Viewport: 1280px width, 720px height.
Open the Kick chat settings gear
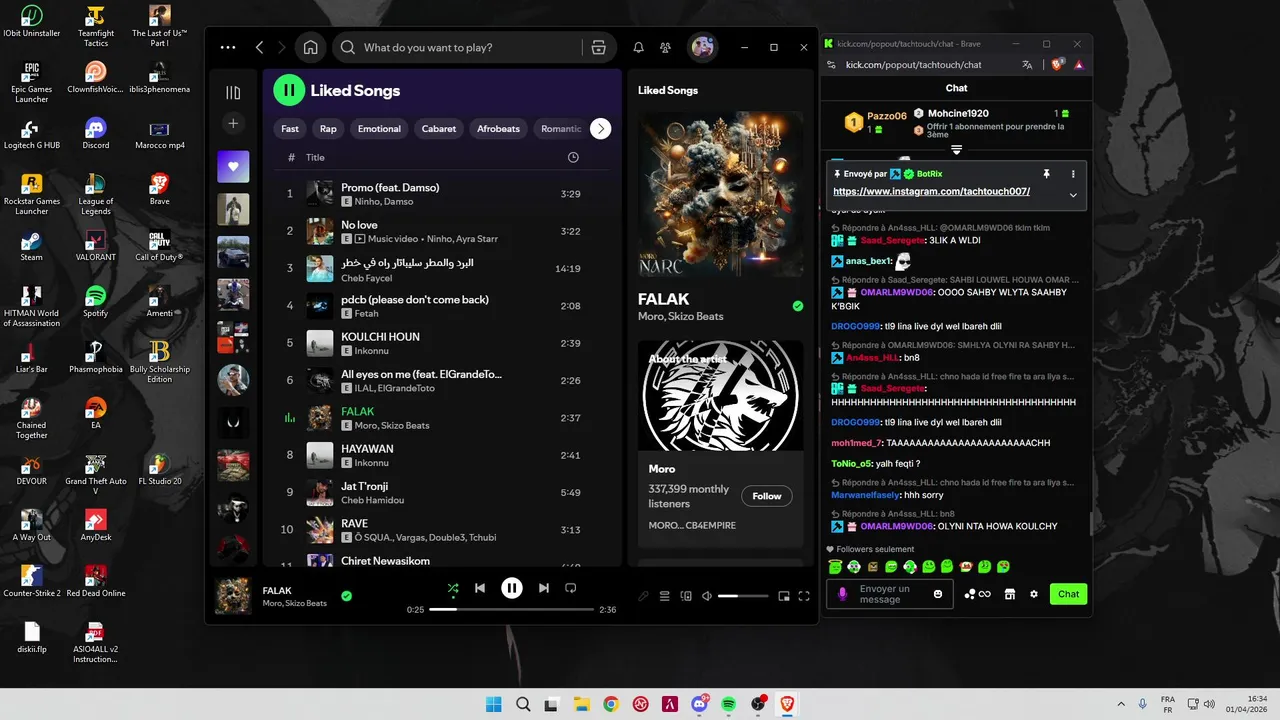click(x=1033, y=594)
